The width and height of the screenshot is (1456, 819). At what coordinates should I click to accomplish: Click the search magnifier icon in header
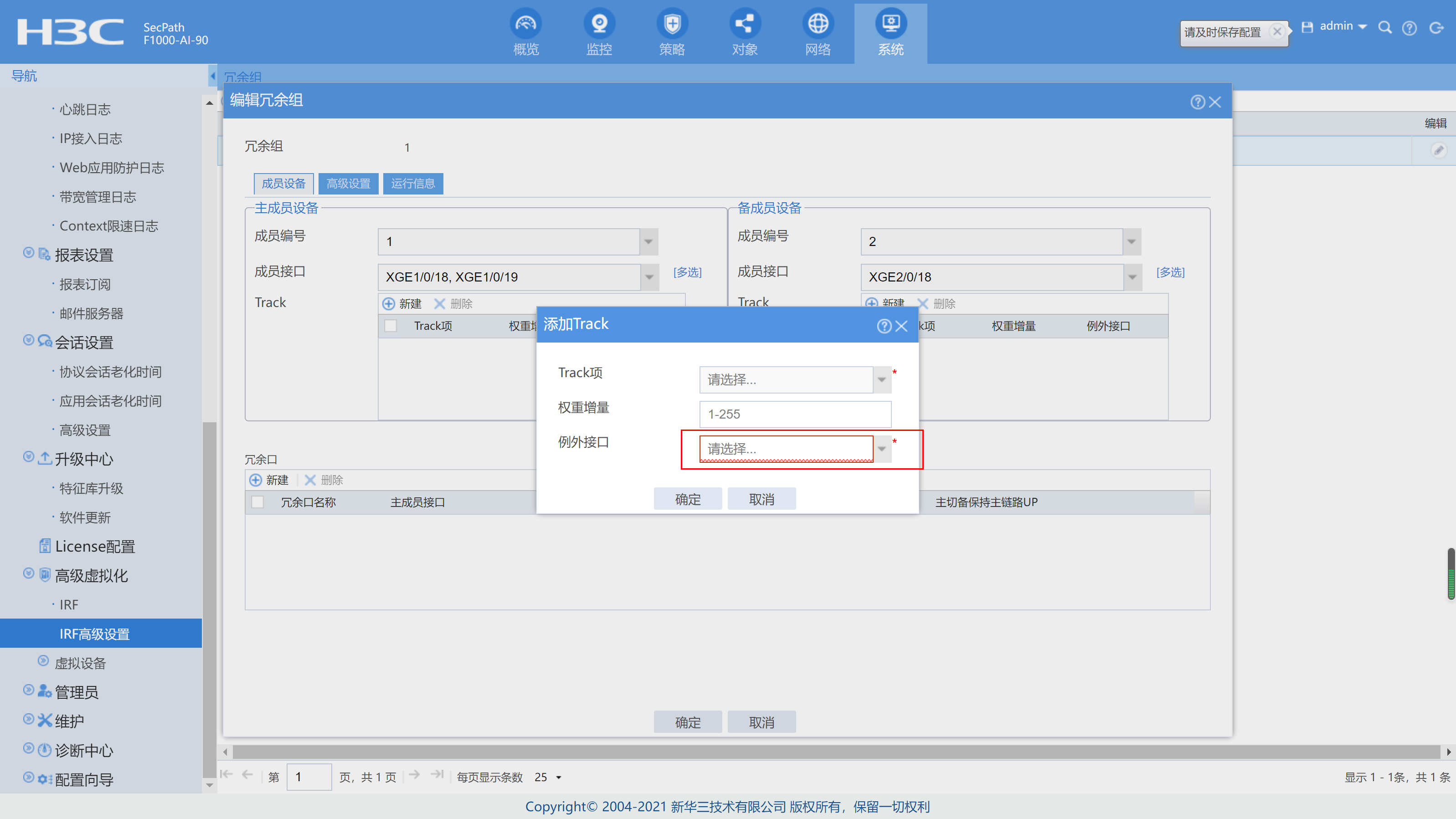click(1384, 28)
